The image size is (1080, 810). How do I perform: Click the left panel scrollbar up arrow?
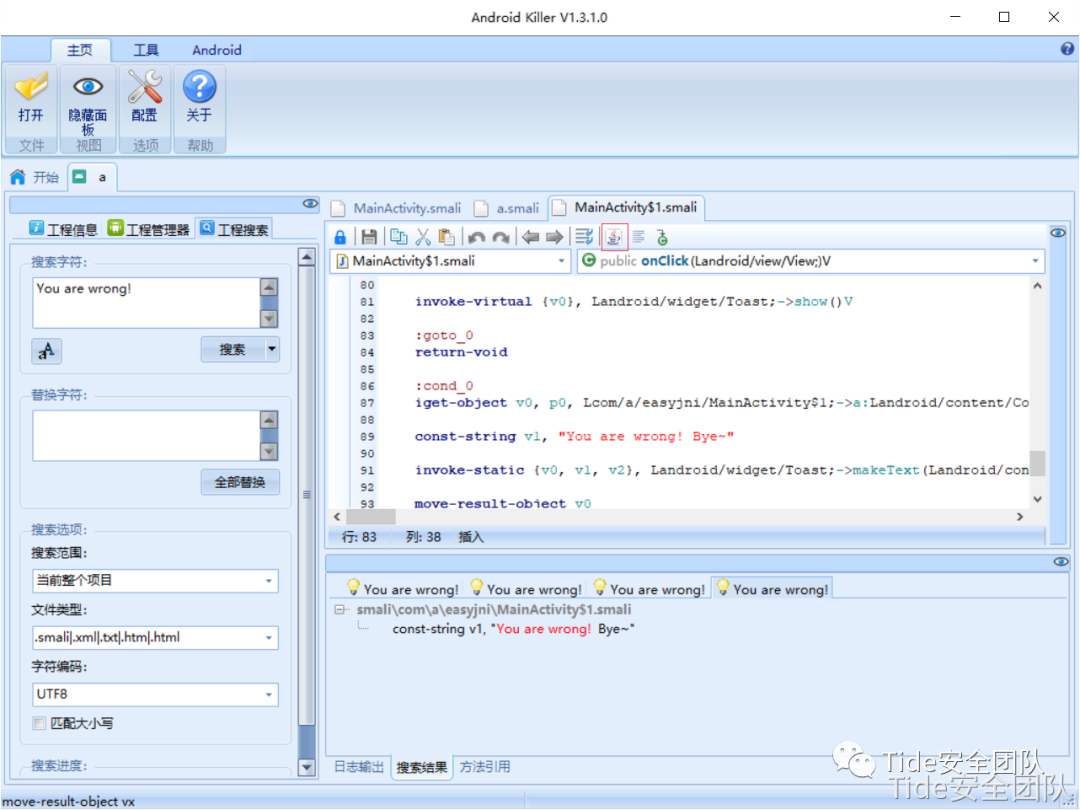coord(307,257)
